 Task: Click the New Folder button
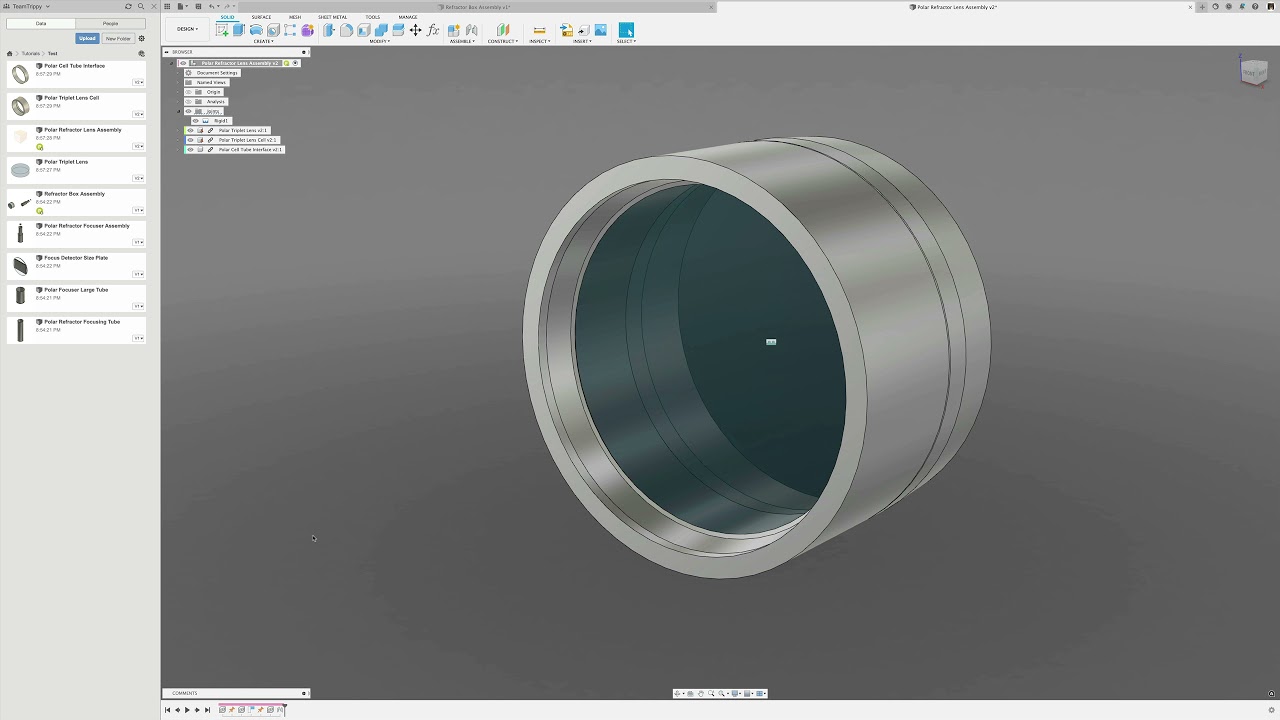(118, 38)
